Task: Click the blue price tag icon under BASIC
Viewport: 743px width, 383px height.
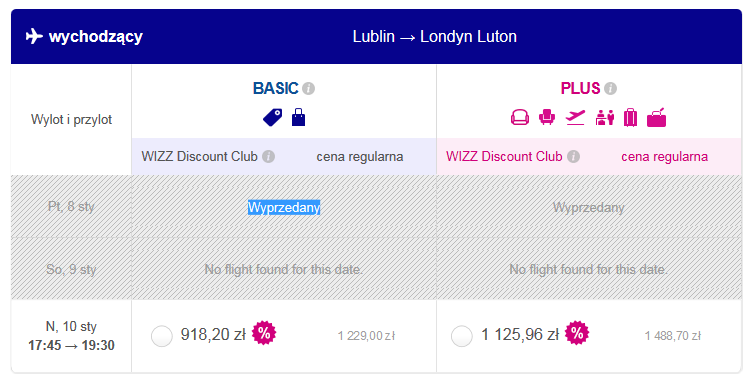Action: point(272,118)
